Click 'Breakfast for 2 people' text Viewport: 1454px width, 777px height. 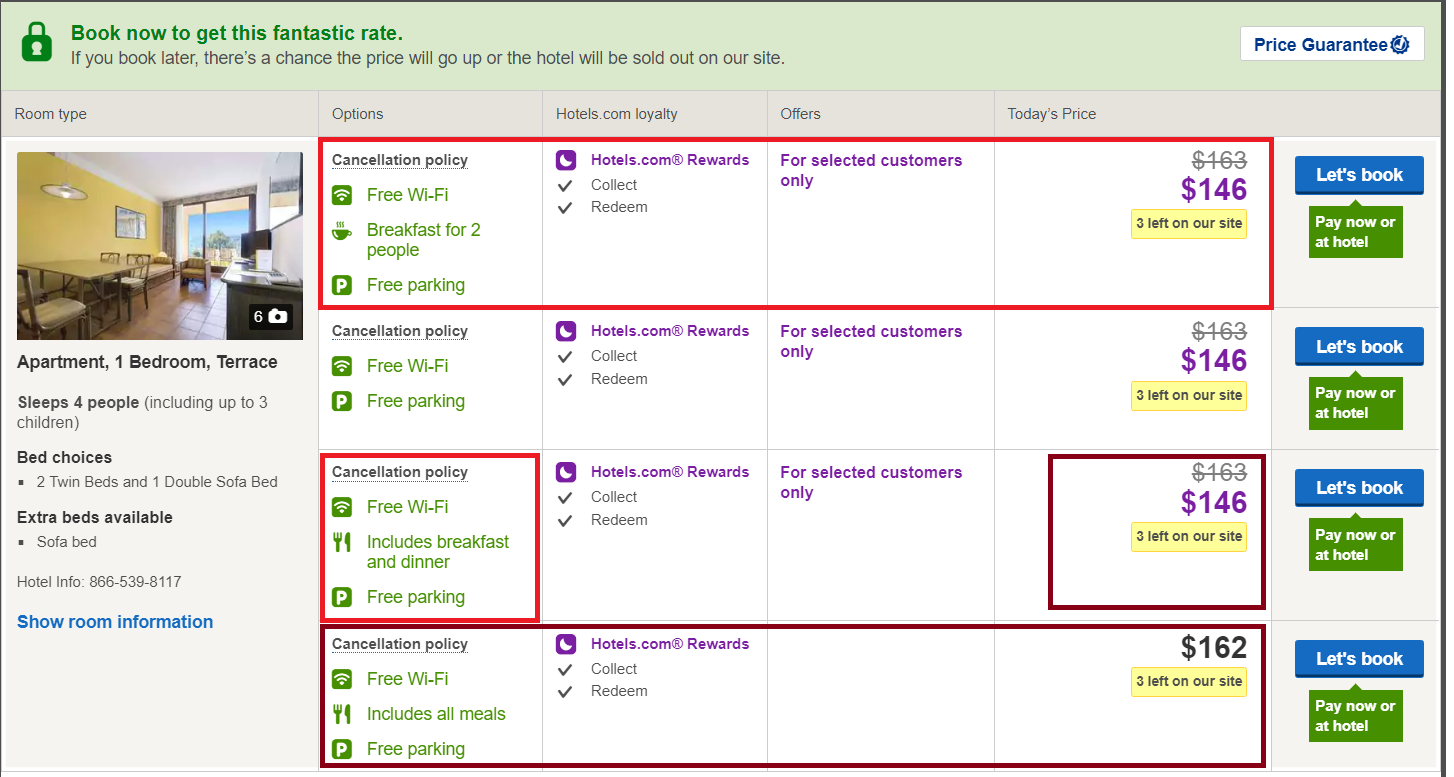[x=424, y=240]
